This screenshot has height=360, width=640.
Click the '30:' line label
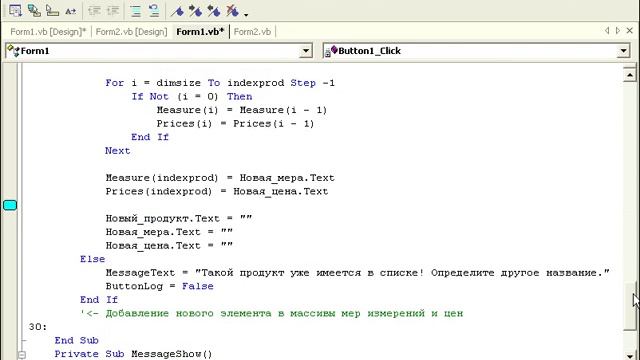pos(38,327)
